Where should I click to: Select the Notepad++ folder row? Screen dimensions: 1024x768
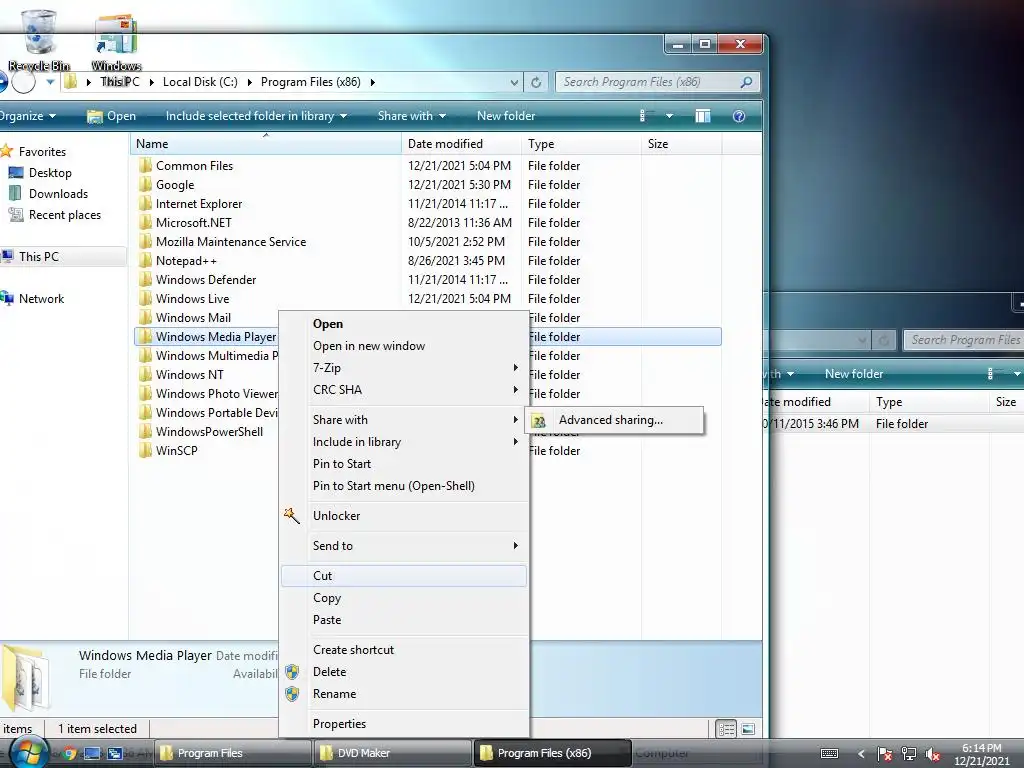tap(428, 261)
